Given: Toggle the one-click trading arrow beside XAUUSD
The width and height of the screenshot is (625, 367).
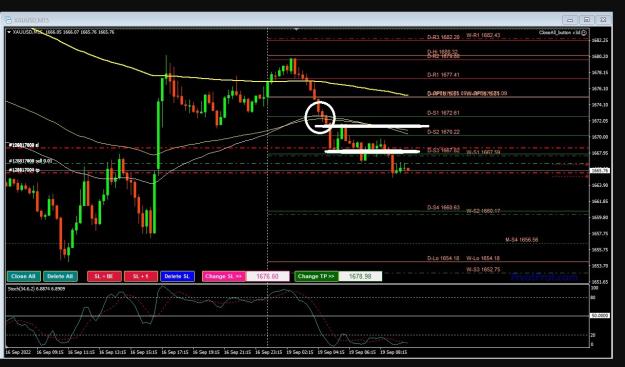Looking at the screenshot, I should (9, 32).
